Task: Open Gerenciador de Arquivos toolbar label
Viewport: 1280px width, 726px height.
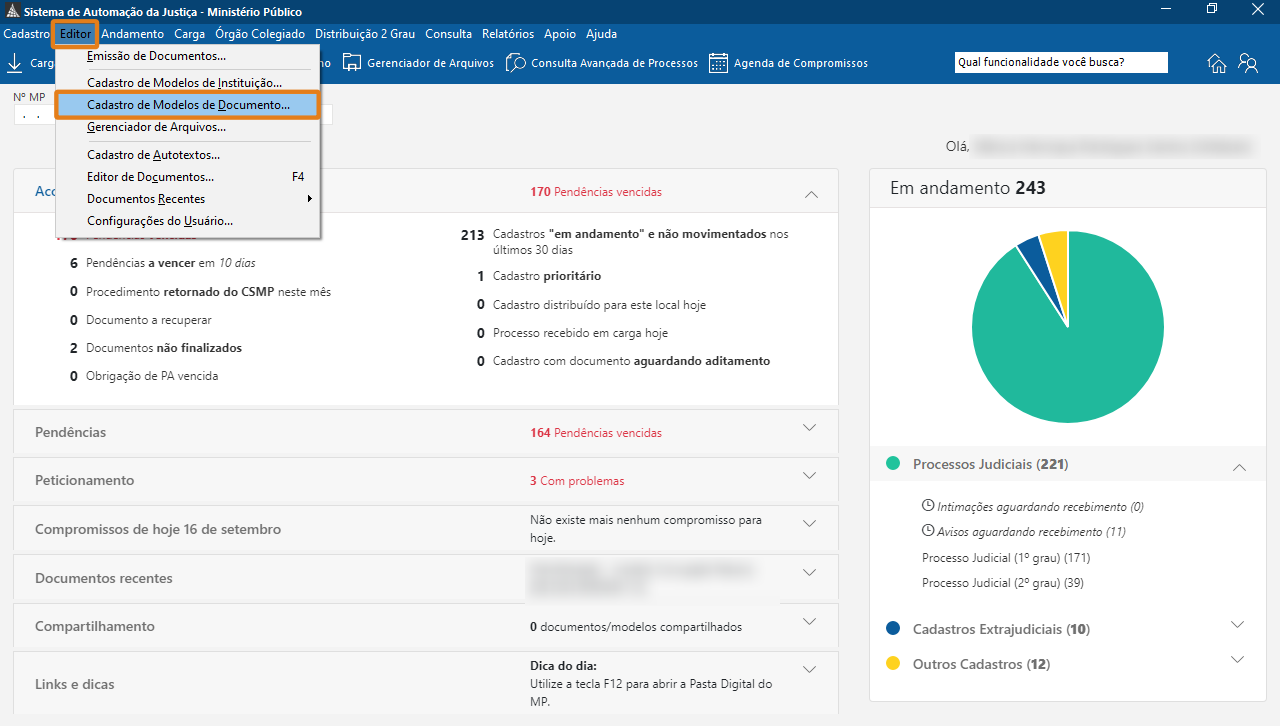Action: [430, 63]
